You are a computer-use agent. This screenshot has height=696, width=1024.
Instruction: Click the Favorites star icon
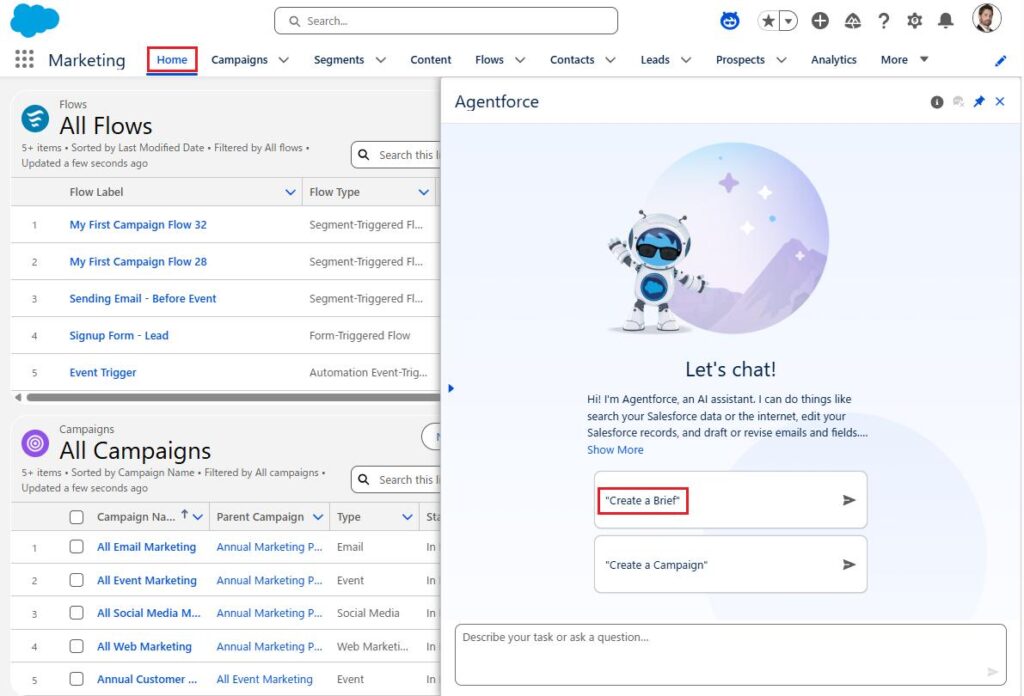point(769,21)
